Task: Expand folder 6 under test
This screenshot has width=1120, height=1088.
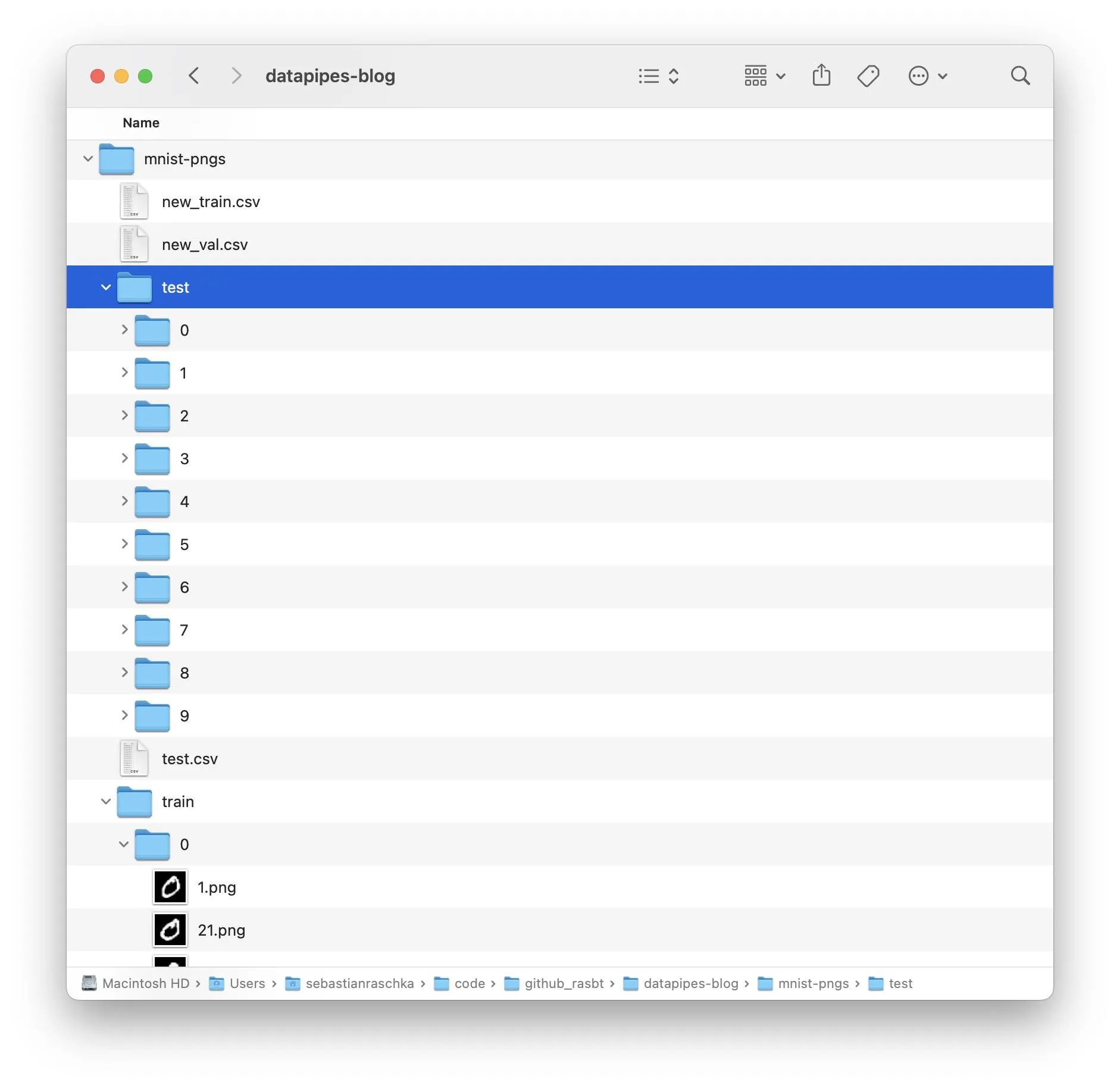Action: (x=124, y=587)
